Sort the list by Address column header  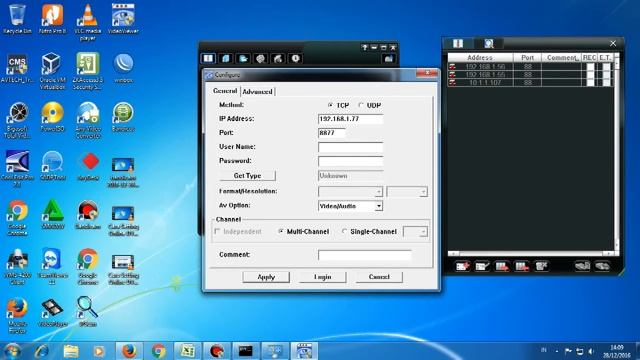pos(480,58)
